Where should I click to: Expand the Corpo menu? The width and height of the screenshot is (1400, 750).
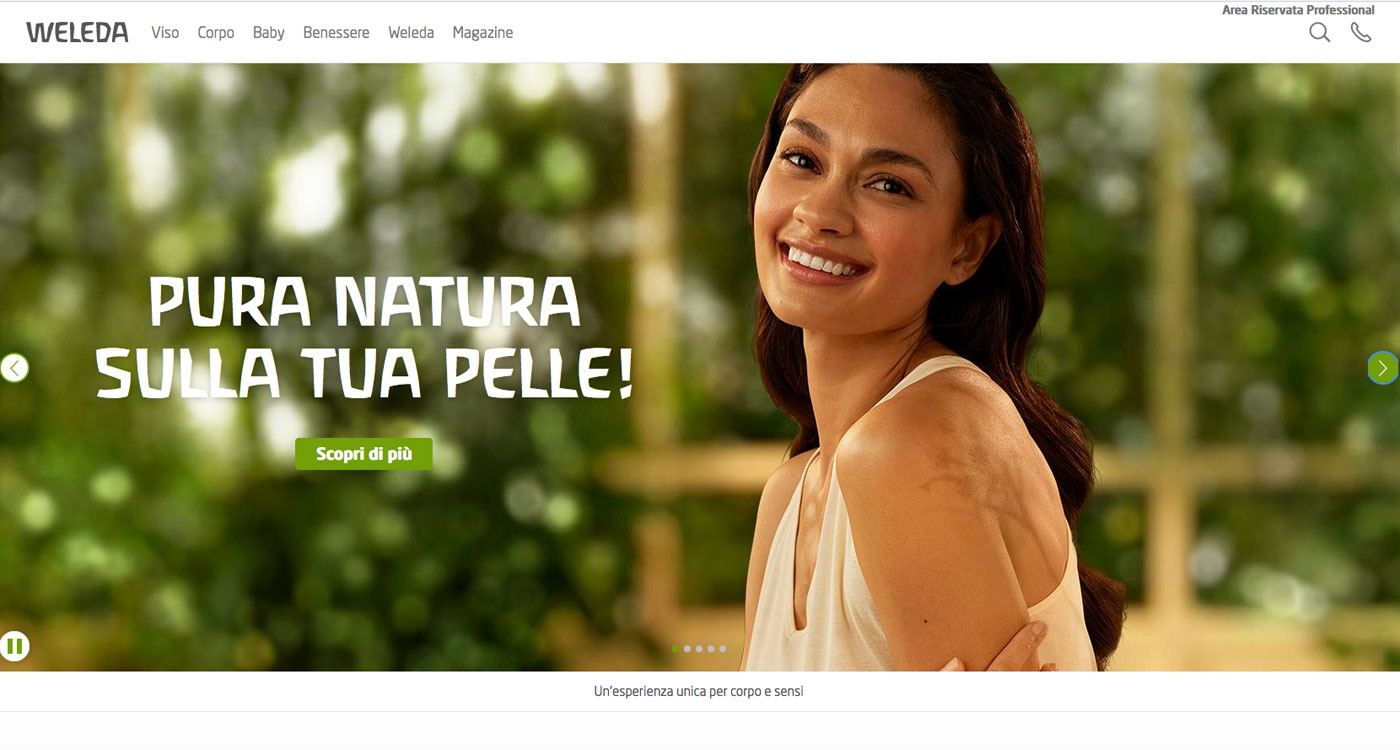(x=216, y=33)
